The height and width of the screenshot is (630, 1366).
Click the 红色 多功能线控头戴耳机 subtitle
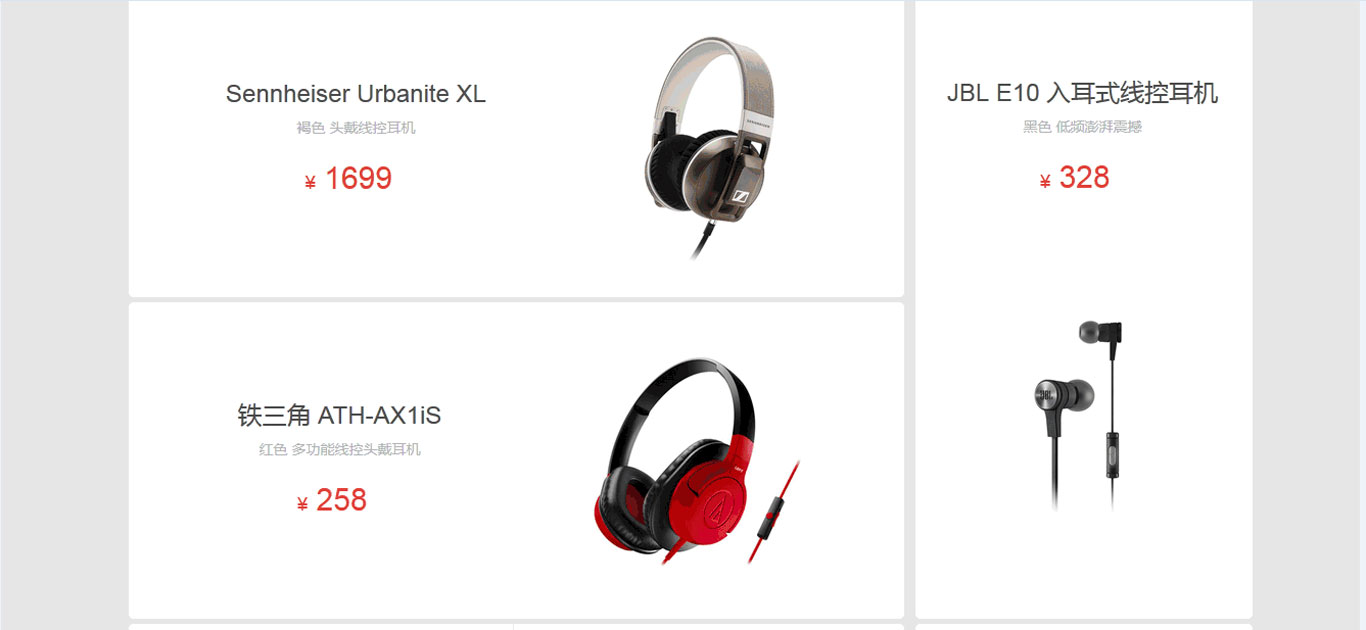point(340,450)
